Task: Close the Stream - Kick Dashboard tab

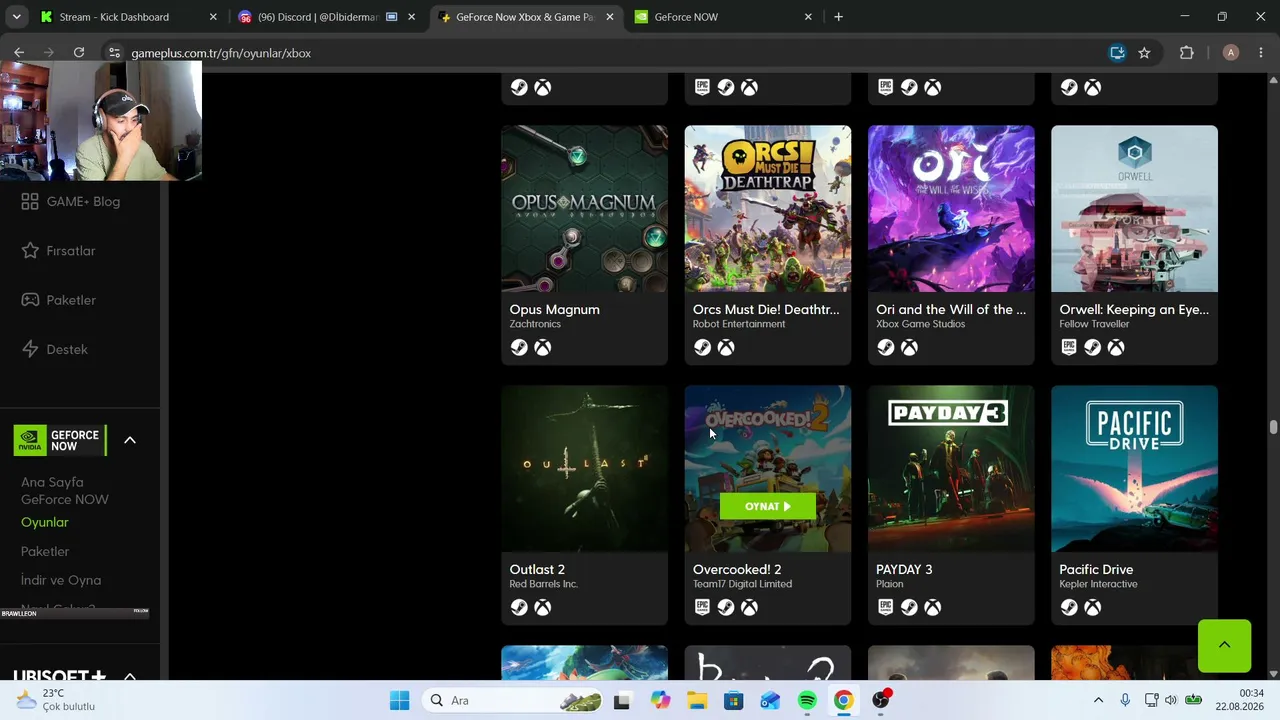Action: pyautogui.click(x=213, y=17)
